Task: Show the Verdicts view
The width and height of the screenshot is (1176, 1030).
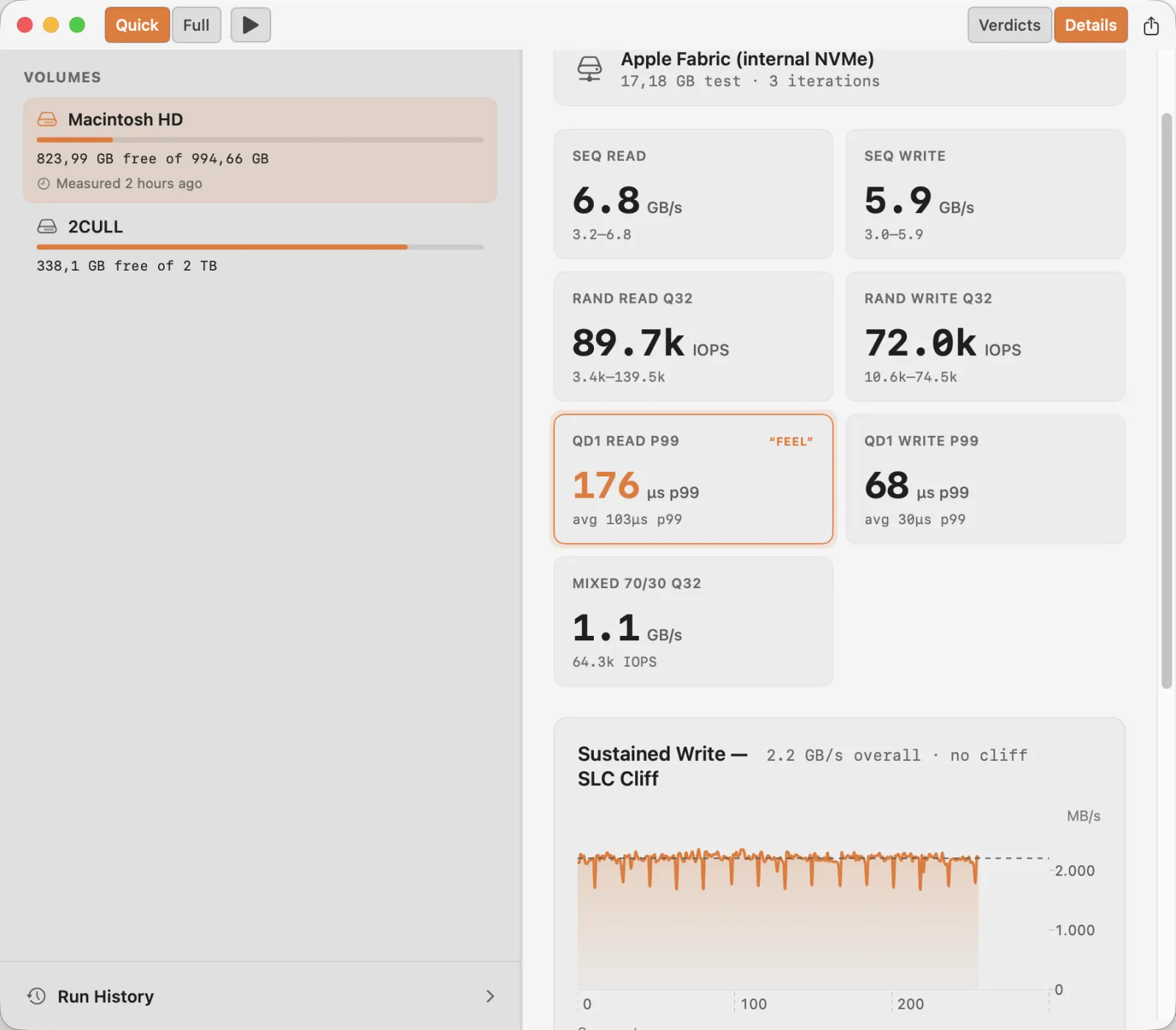Action: [1009, 25]
